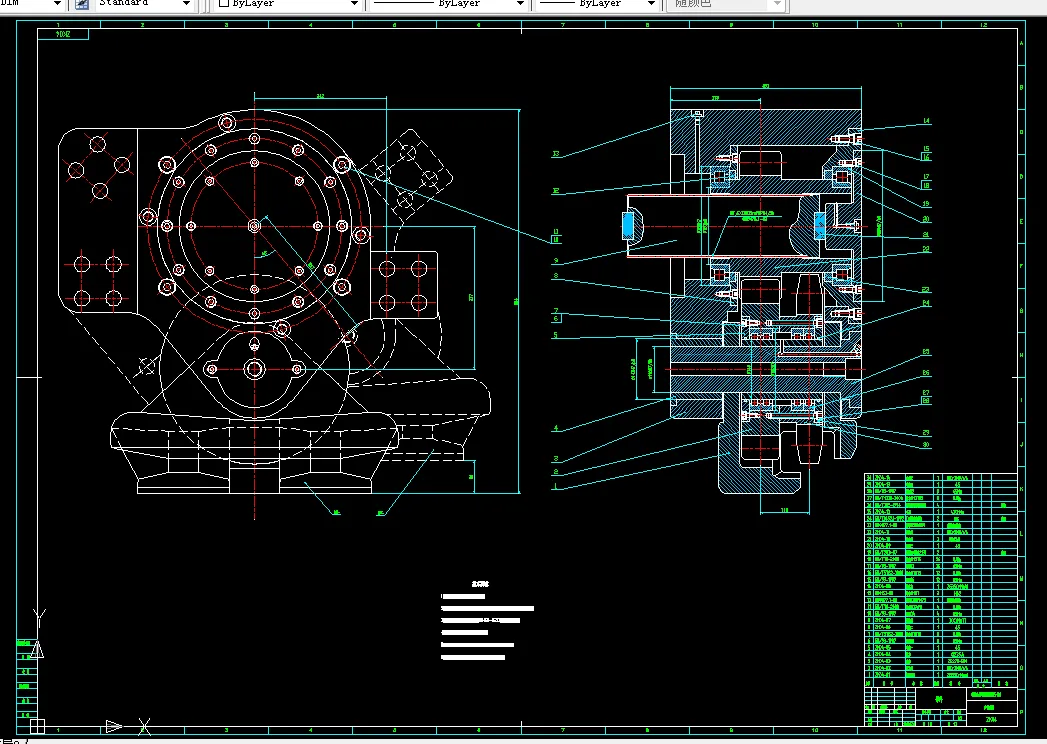Select part balloon number 4
1047x744 pixels.
click(556, 428)
